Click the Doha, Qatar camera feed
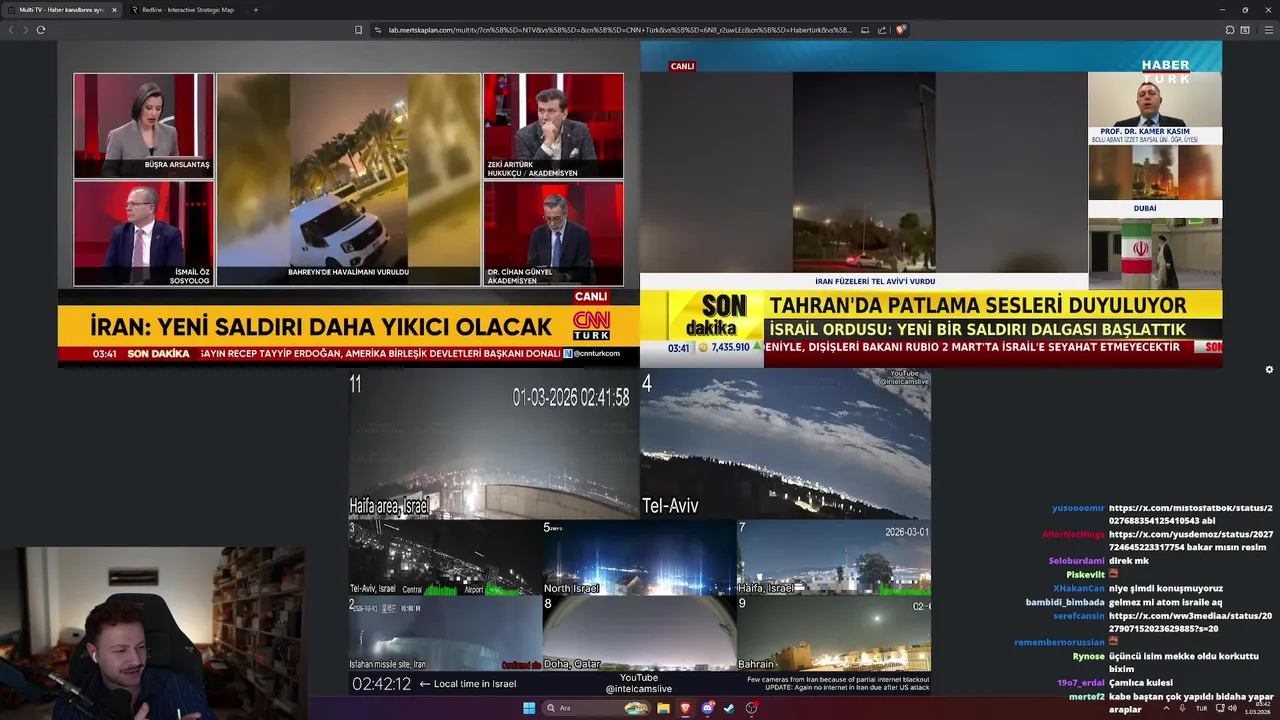The height and width of the screenshot is (720, 1280). point(639,633)
